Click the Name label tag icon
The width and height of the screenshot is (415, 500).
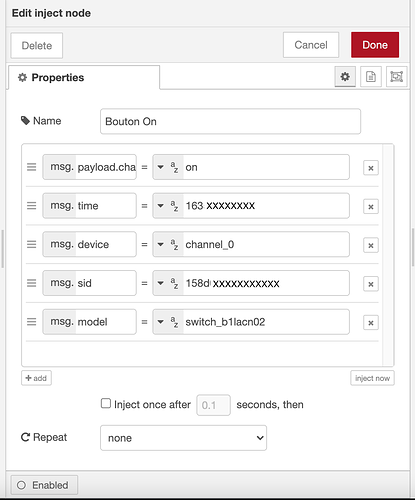(x=25, y=121)
